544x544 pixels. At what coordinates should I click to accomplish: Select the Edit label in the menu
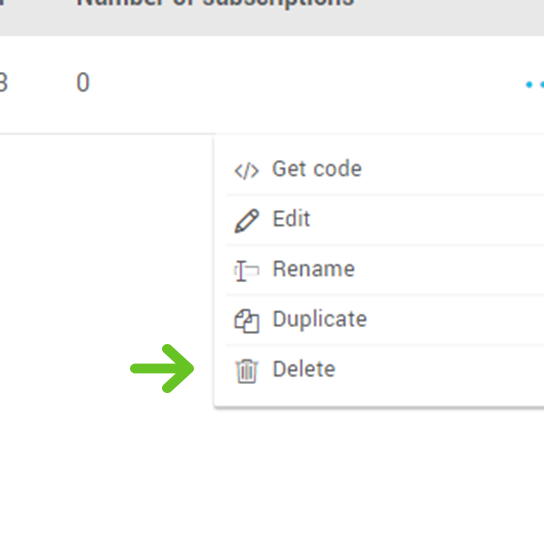(291, 219)
